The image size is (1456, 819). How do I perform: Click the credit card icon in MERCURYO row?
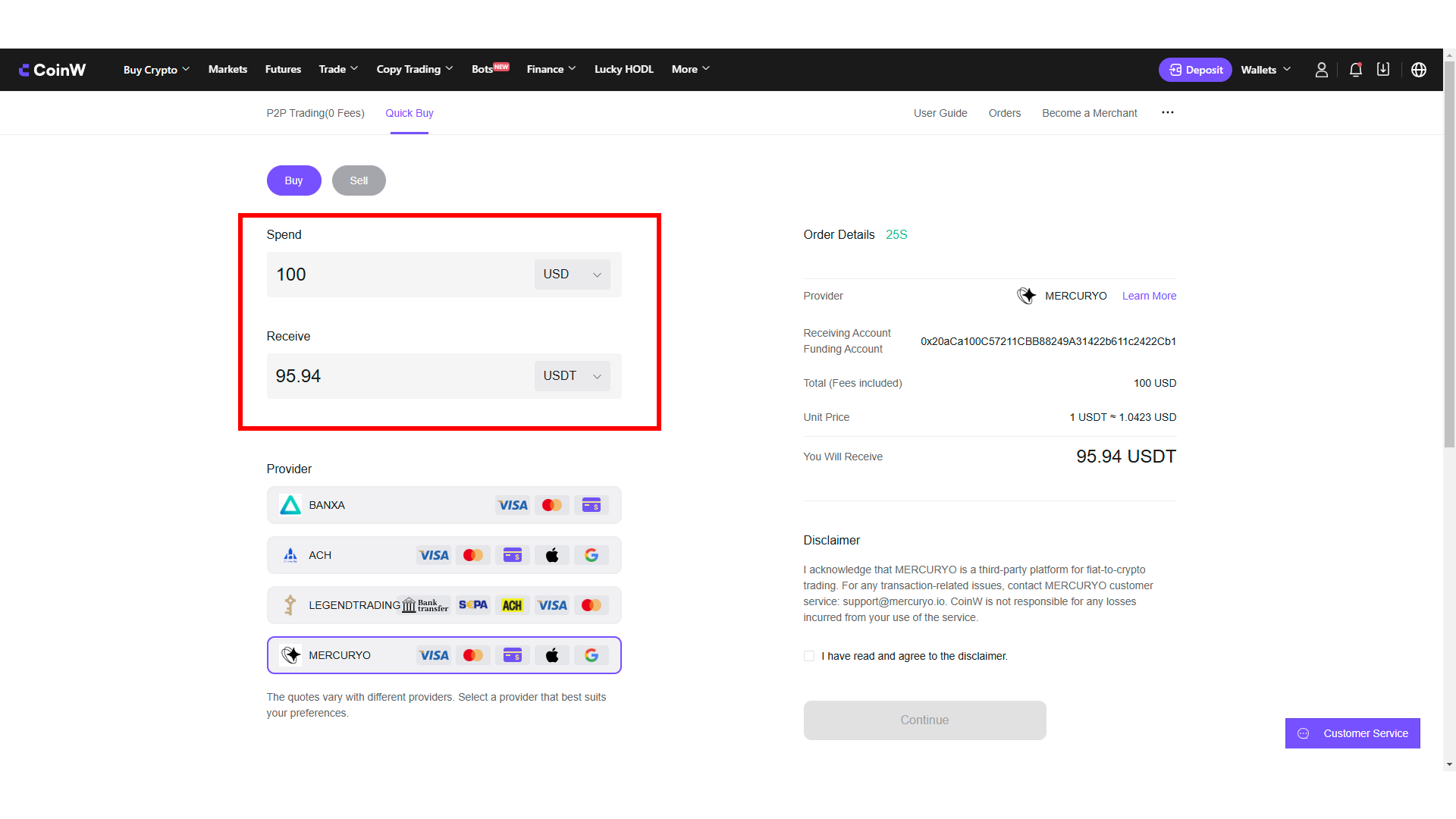click(x=513, y=655)
